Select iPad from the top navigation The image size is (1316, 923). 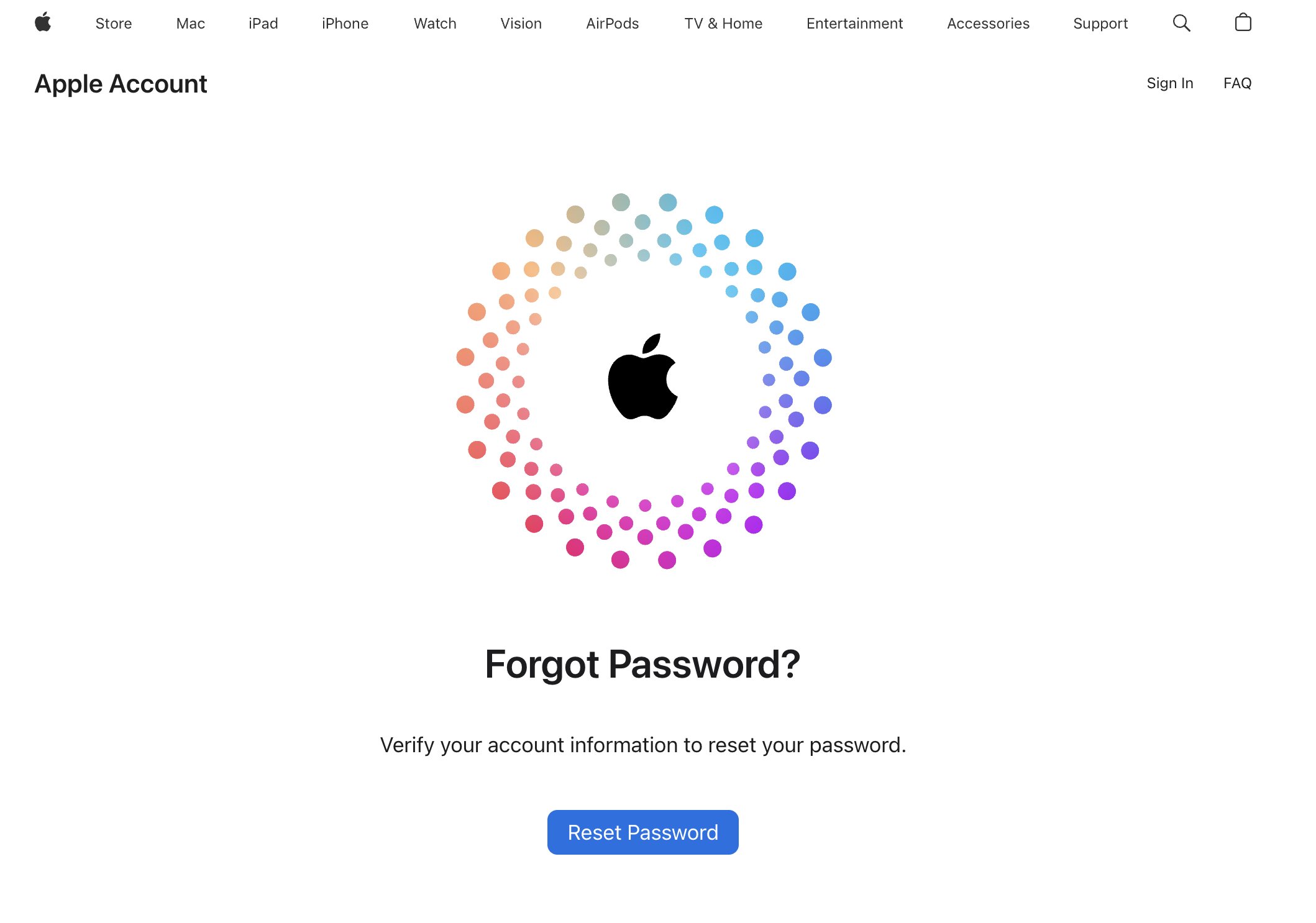pos(263,24)
